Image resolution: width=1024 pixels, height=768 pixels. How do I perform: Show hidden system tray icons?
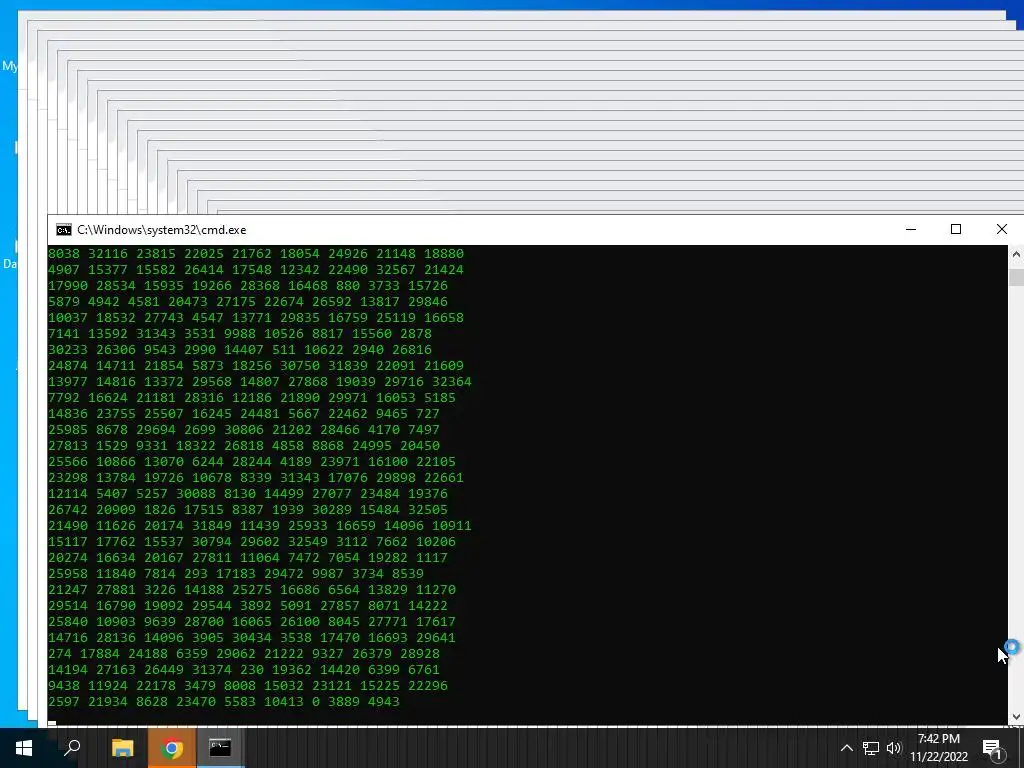point(846,748)
